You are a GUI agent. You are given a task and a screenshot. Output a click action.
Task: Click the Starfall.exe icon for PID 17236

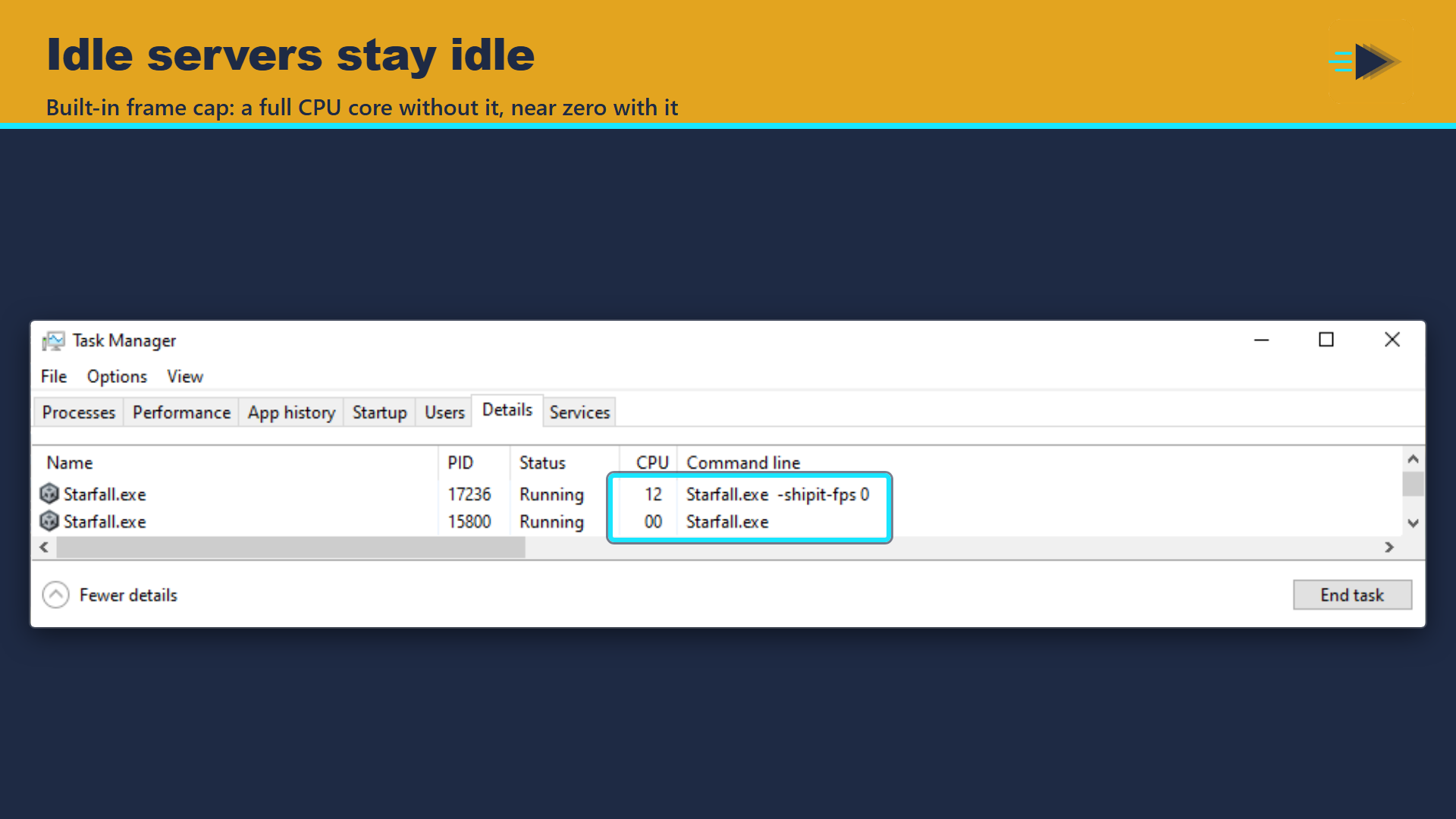49,494
